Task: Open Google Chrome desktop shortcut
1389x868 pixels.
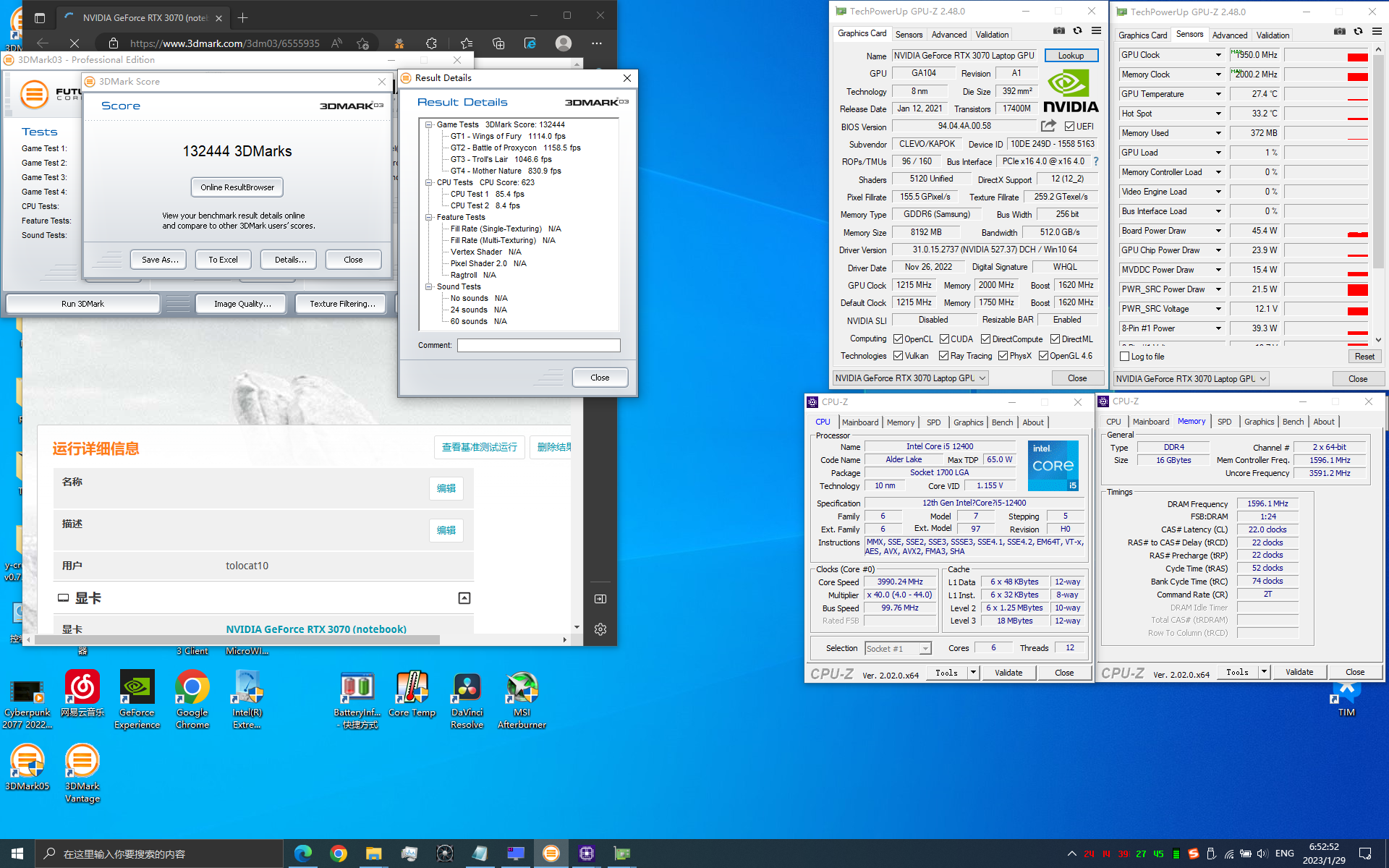Action: [192, 700]
